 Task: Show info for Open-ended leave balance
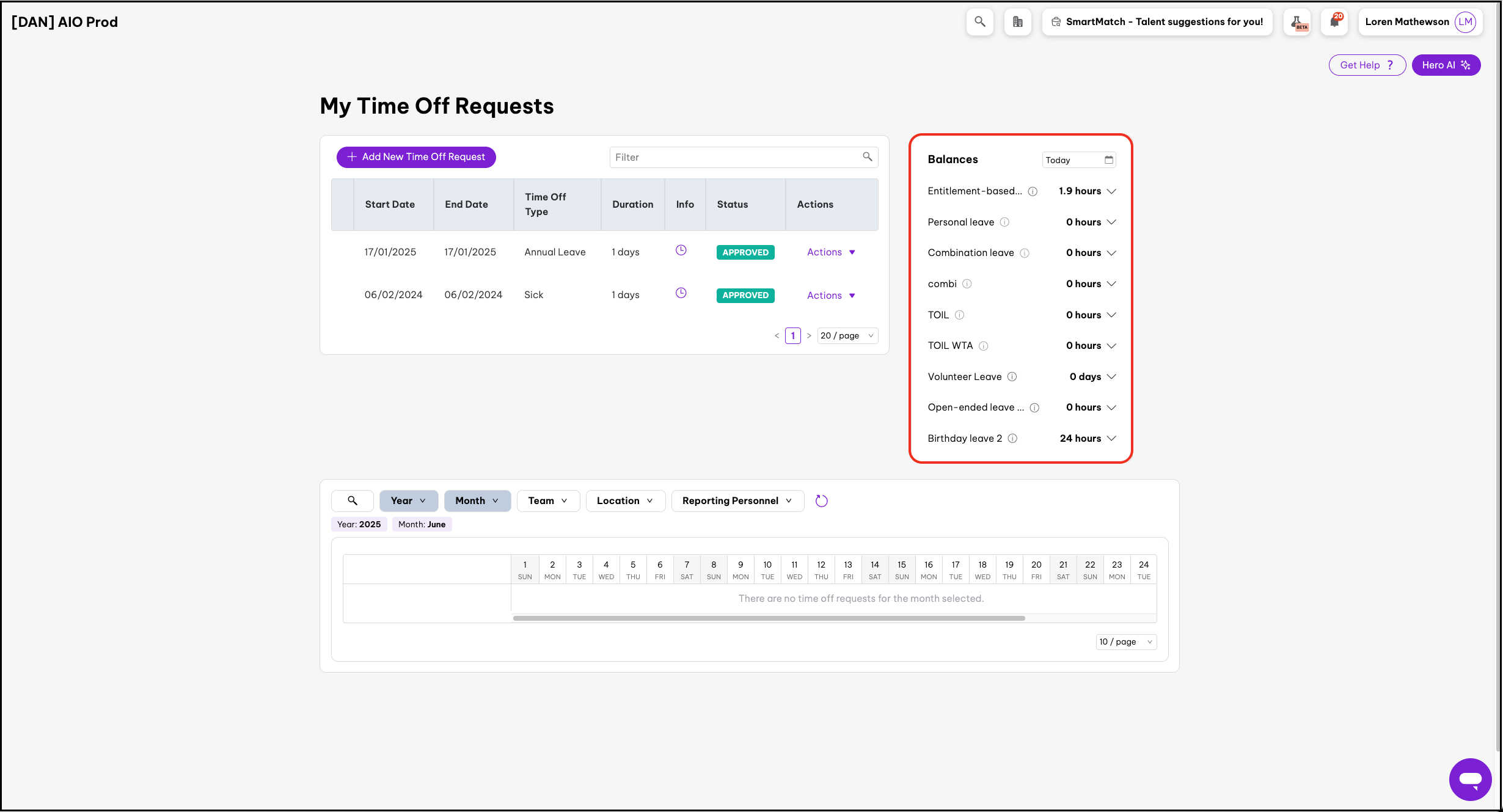(1034, 408)
